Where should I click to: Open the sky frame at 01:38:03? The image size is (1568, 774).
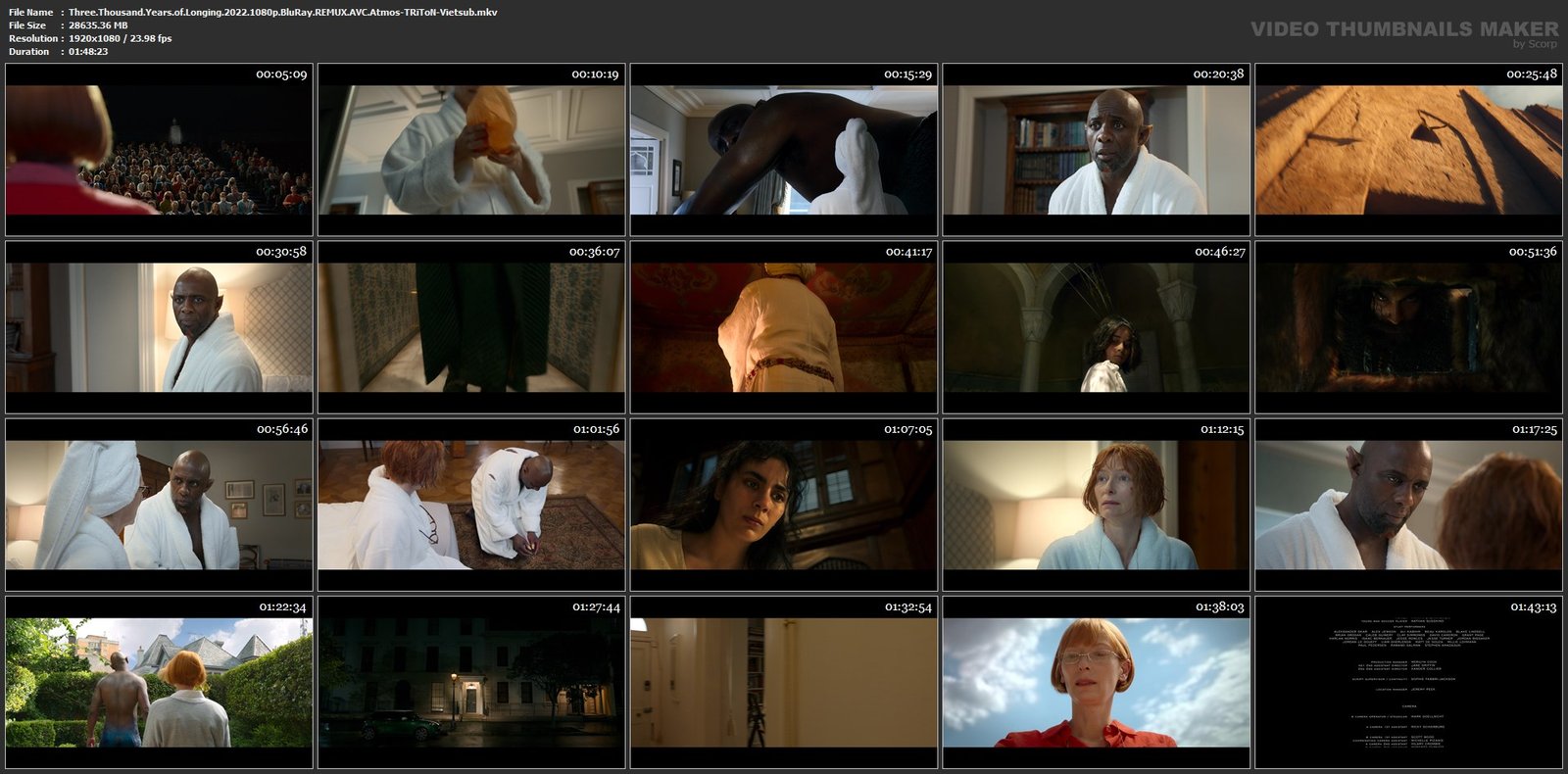[1097, 683]
